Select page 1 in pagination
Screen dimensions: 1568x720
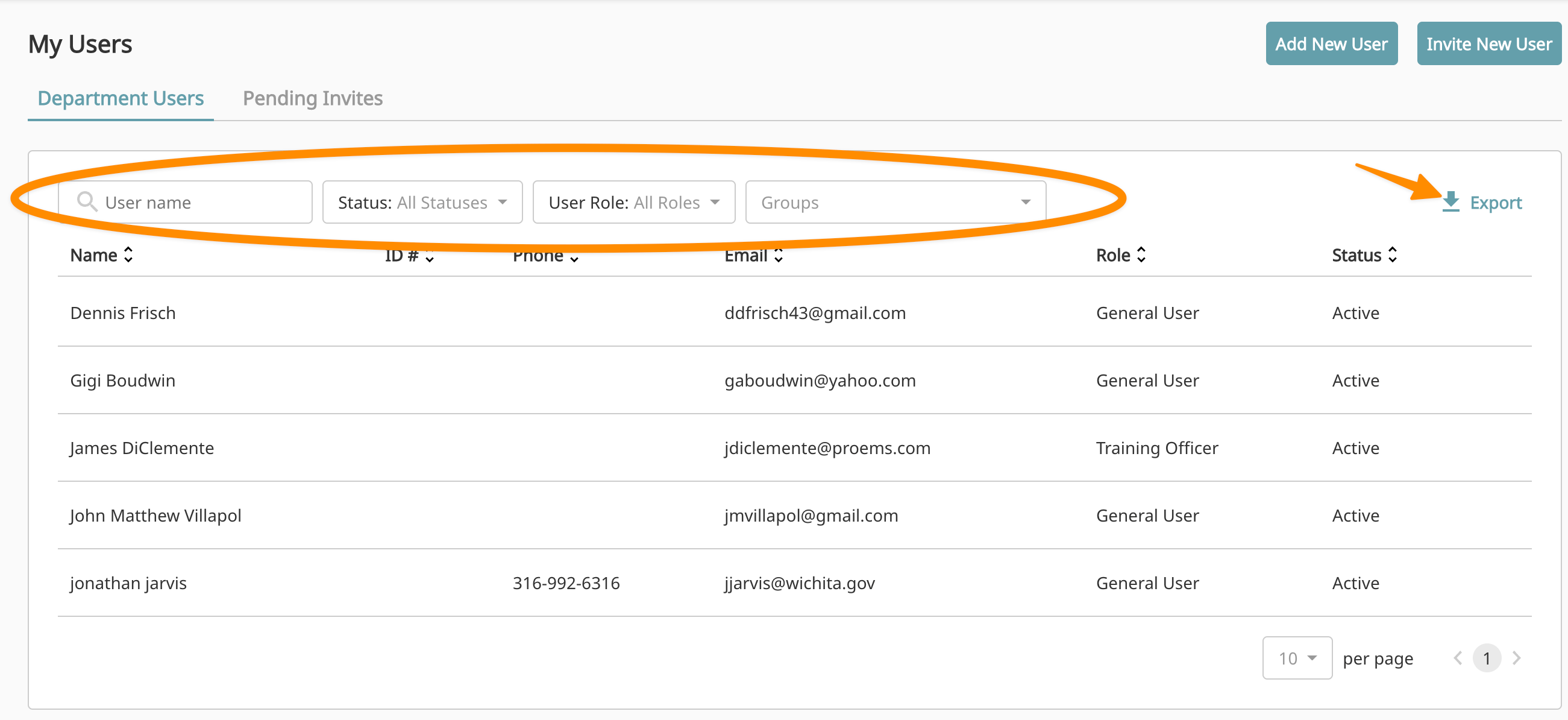tap(1486, 658)
